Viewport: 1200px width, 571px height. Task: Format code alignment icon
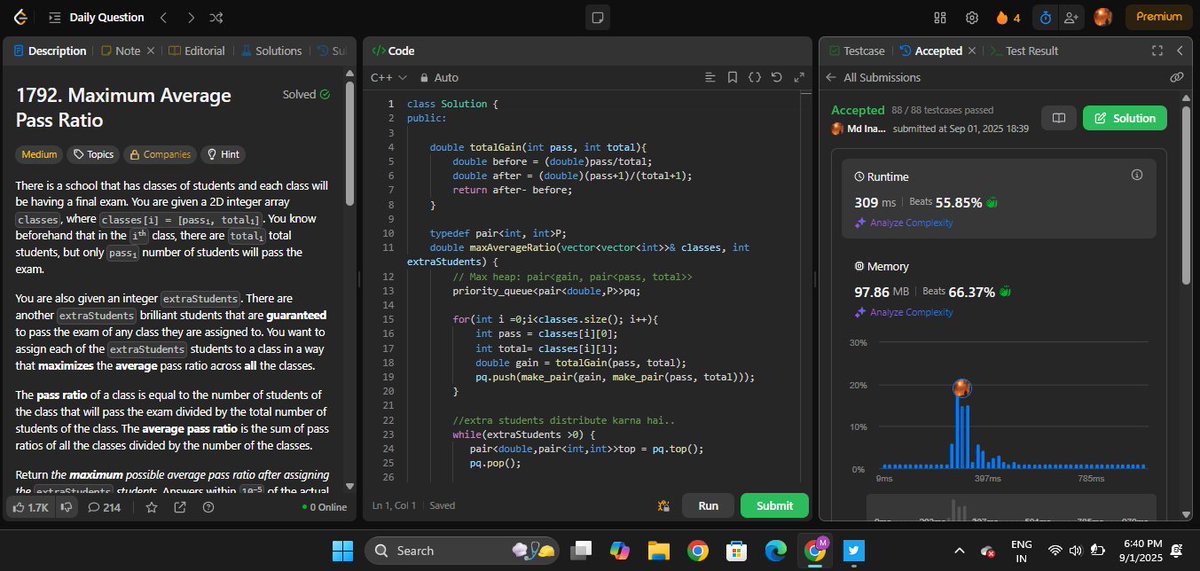pos(710,77)
